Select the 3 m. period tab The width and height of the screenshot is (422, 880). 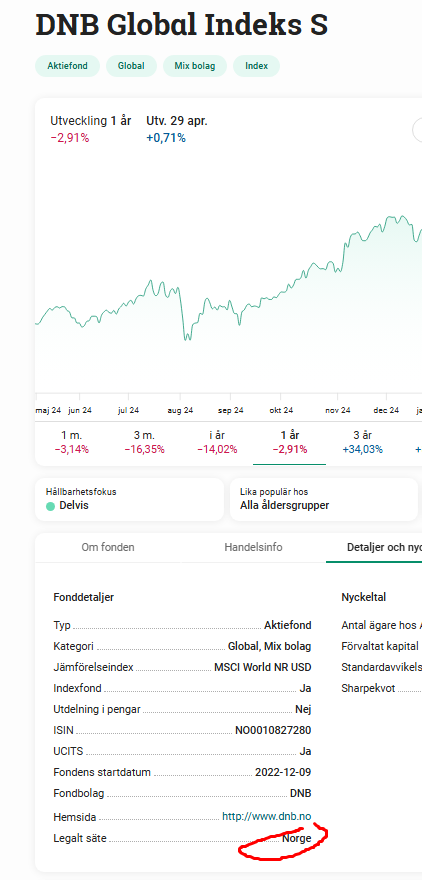point(144,442)
